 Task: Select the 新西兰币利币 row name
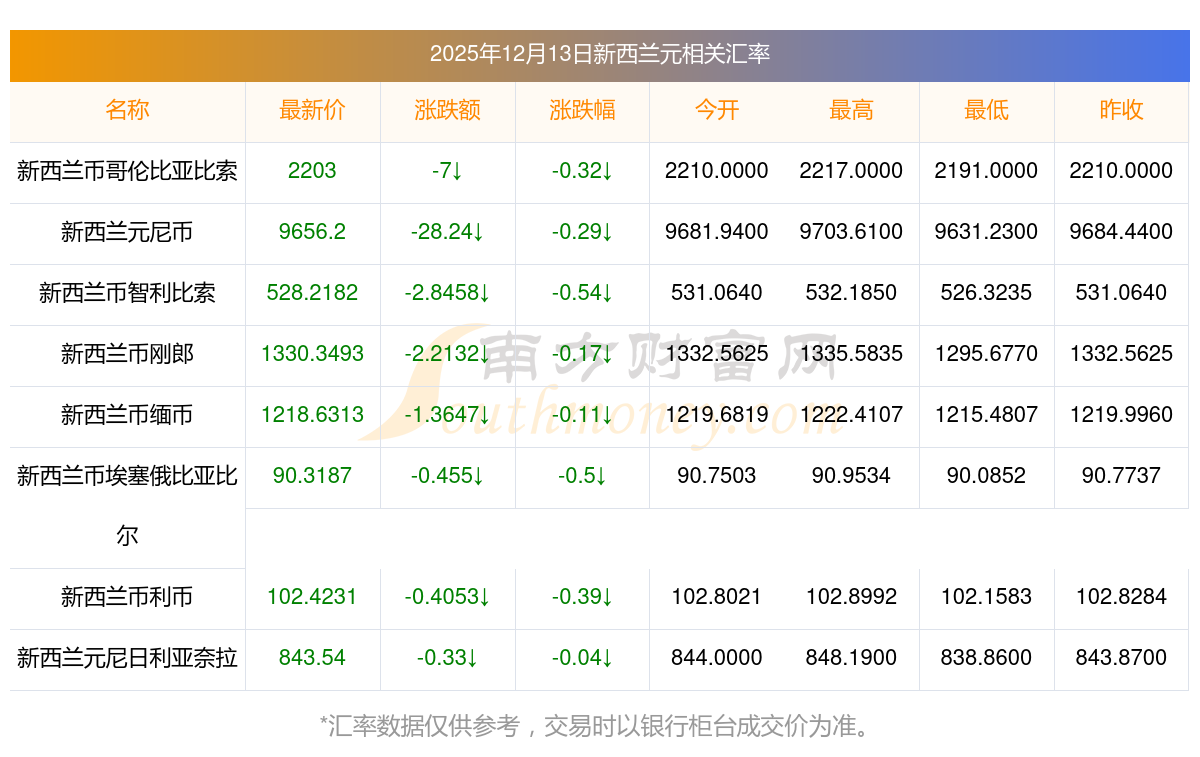pos(127,598)
